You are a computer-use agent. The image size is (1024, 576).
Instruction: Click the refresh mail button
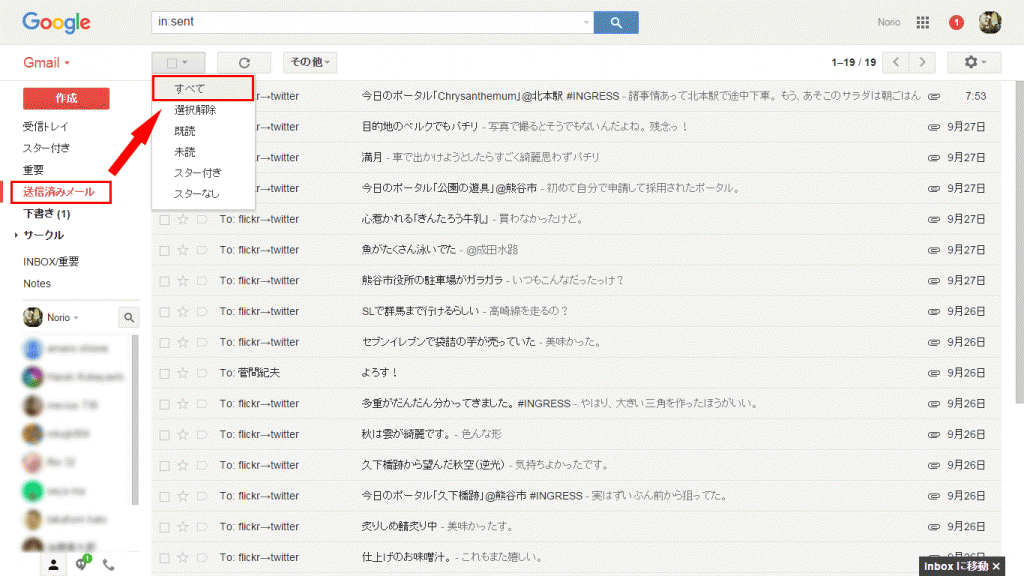click(243, 62)
